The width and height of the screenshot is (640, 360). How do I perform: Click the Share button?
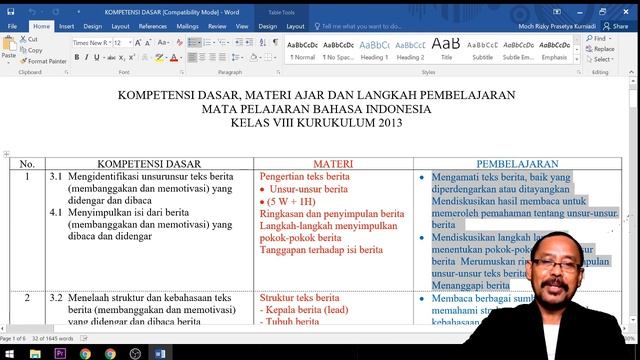click(x=616, y=26)
